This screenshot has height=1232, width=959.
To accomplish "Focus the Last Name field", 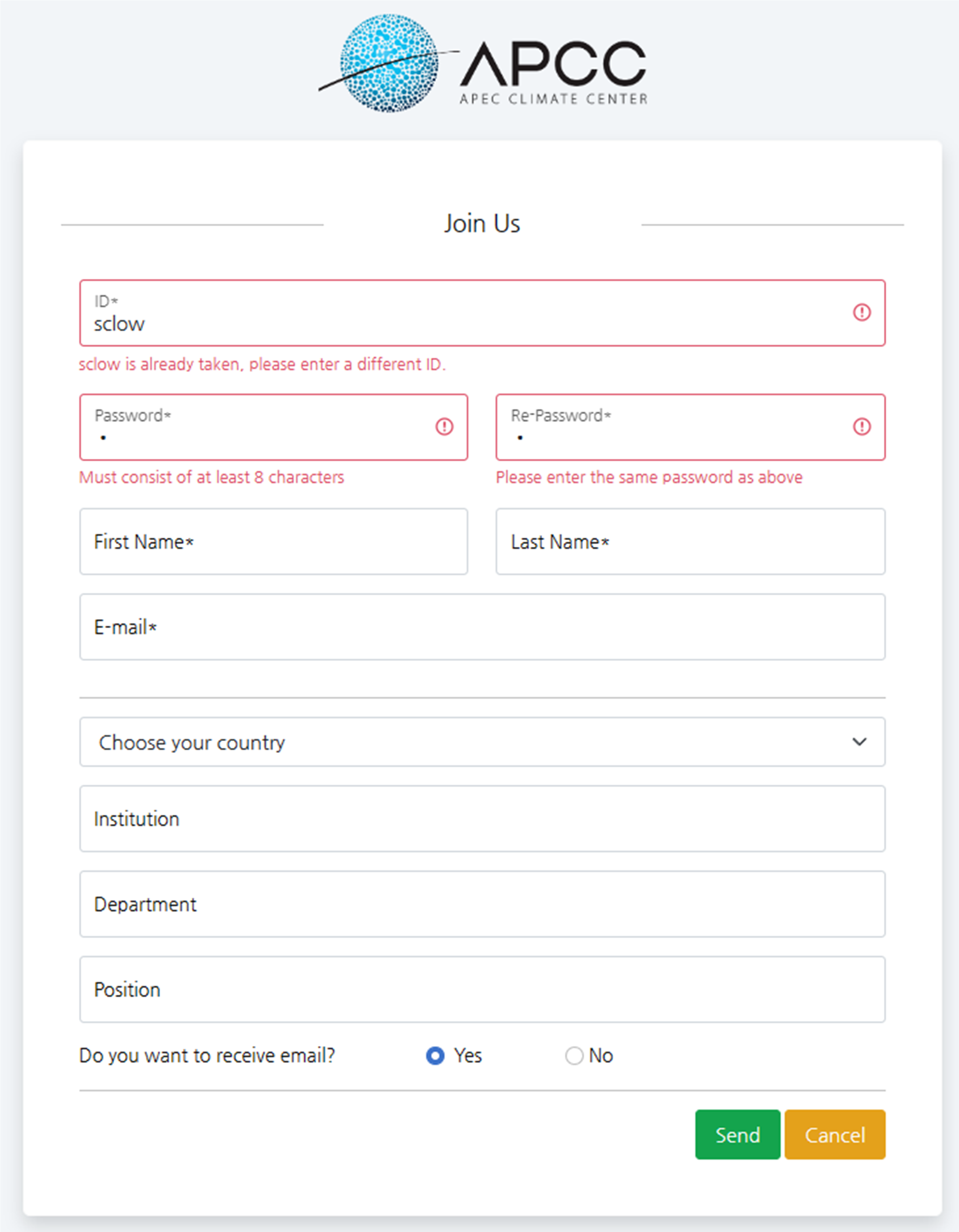I will [690, 541].
